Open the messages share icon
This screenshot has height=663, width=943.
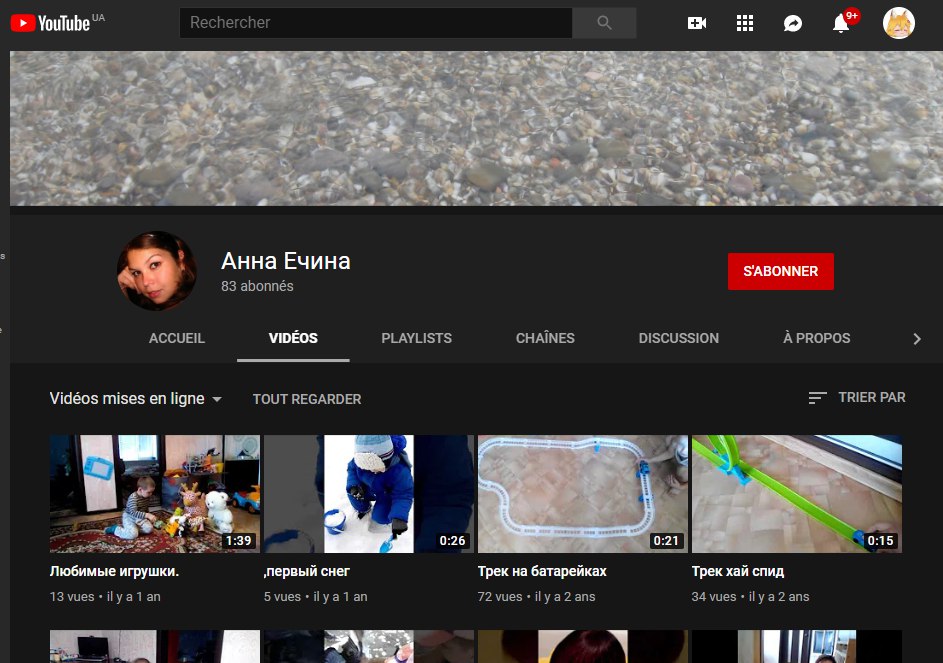[x=793, y=23]
